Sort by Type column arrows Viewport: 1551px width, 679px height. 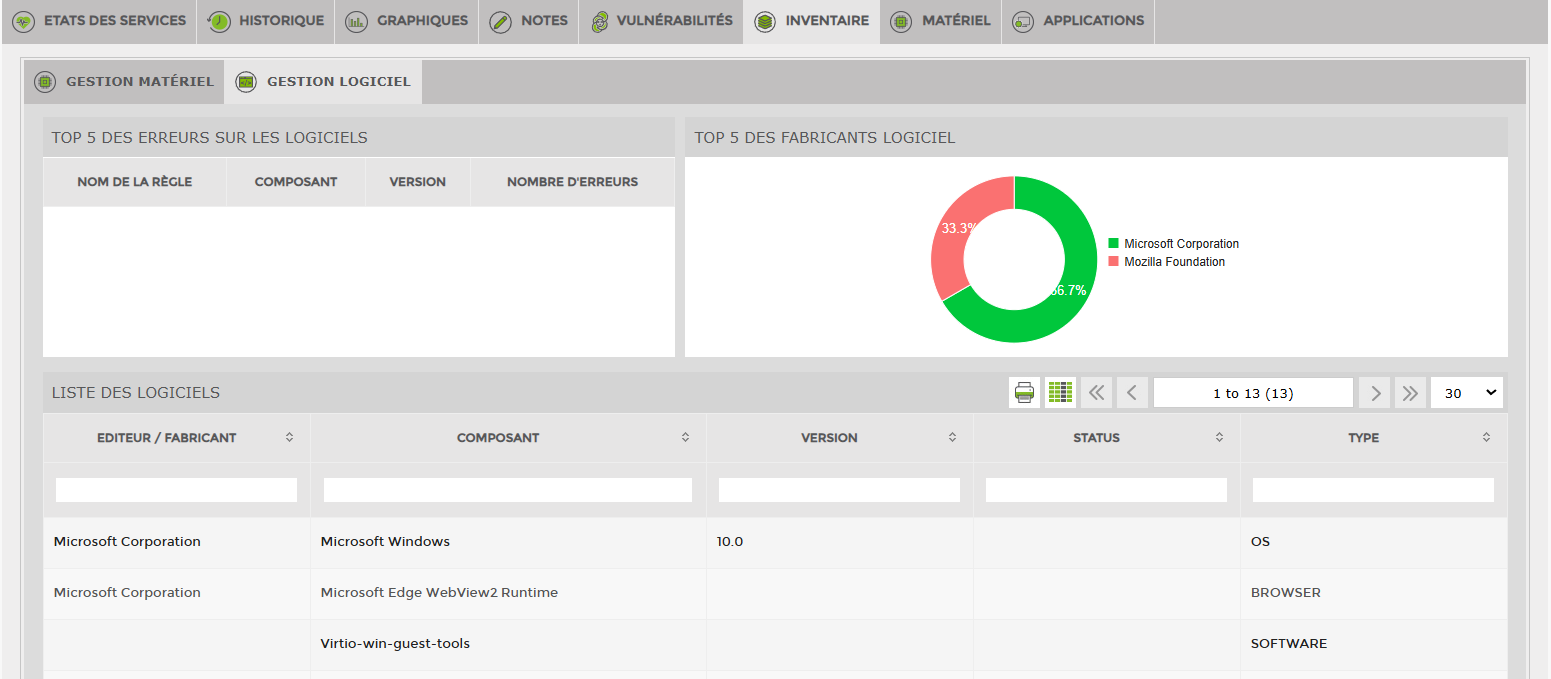pos(1486,438)
